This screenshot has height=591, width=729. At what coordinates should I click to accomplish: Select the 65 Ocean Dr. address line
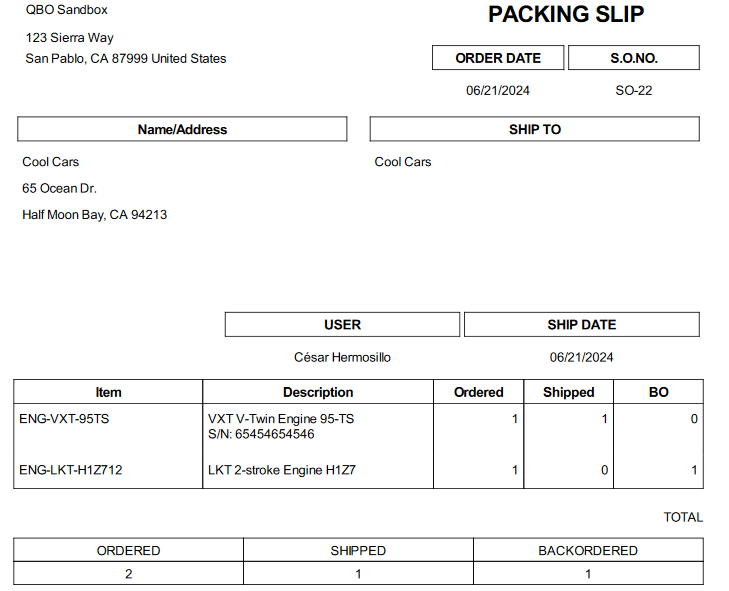pyautogui.click(x=60, y=188)
